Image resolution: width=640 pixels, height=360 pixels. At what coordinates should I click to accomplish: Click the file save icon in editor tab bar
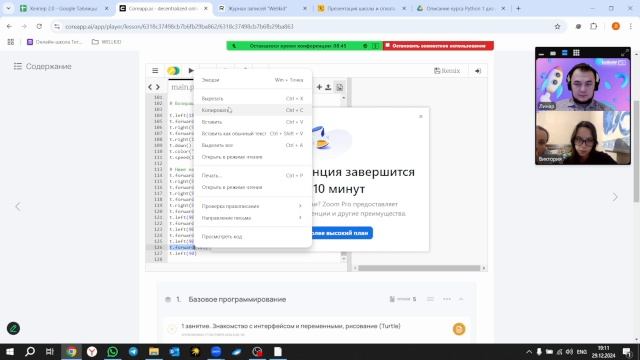coord(339,87)
